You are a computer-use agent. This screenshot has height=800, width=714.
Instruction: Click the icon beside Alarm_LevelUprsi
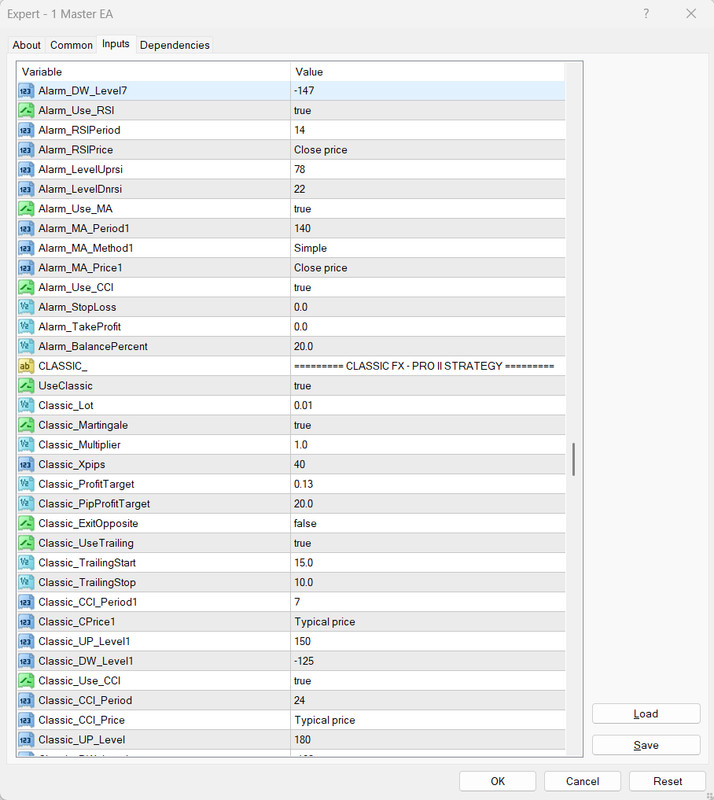26,169
